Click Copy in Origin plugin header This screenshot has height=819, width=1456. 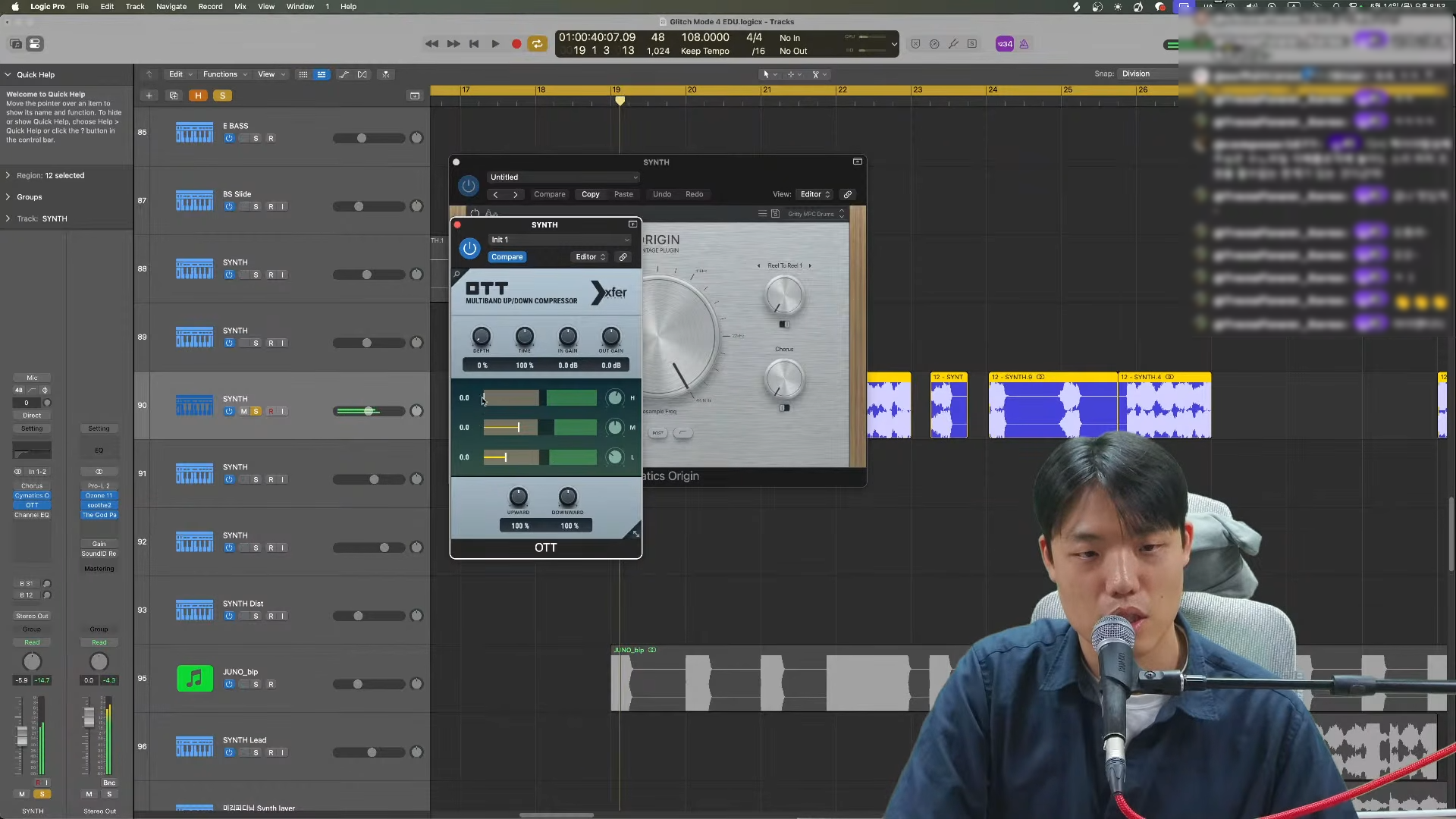coord(591,194)
